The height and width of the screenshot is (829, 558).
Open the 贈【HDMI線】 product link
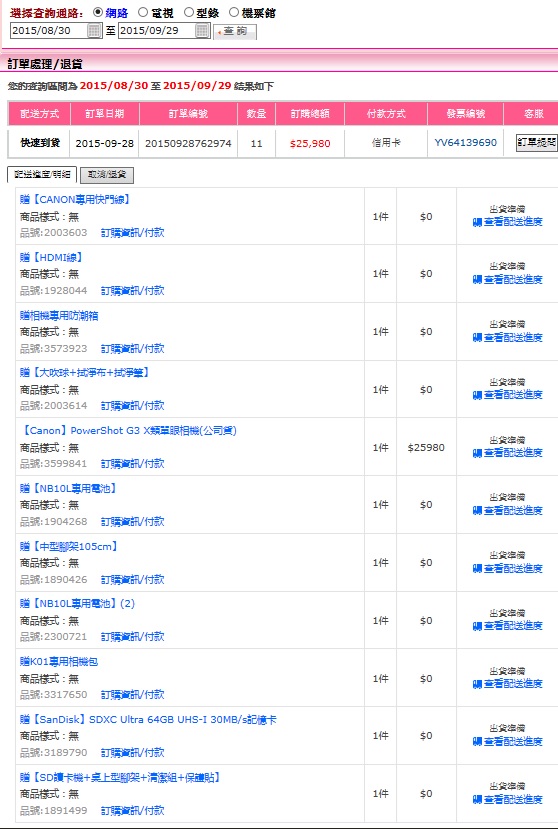[x=51, y=257]
